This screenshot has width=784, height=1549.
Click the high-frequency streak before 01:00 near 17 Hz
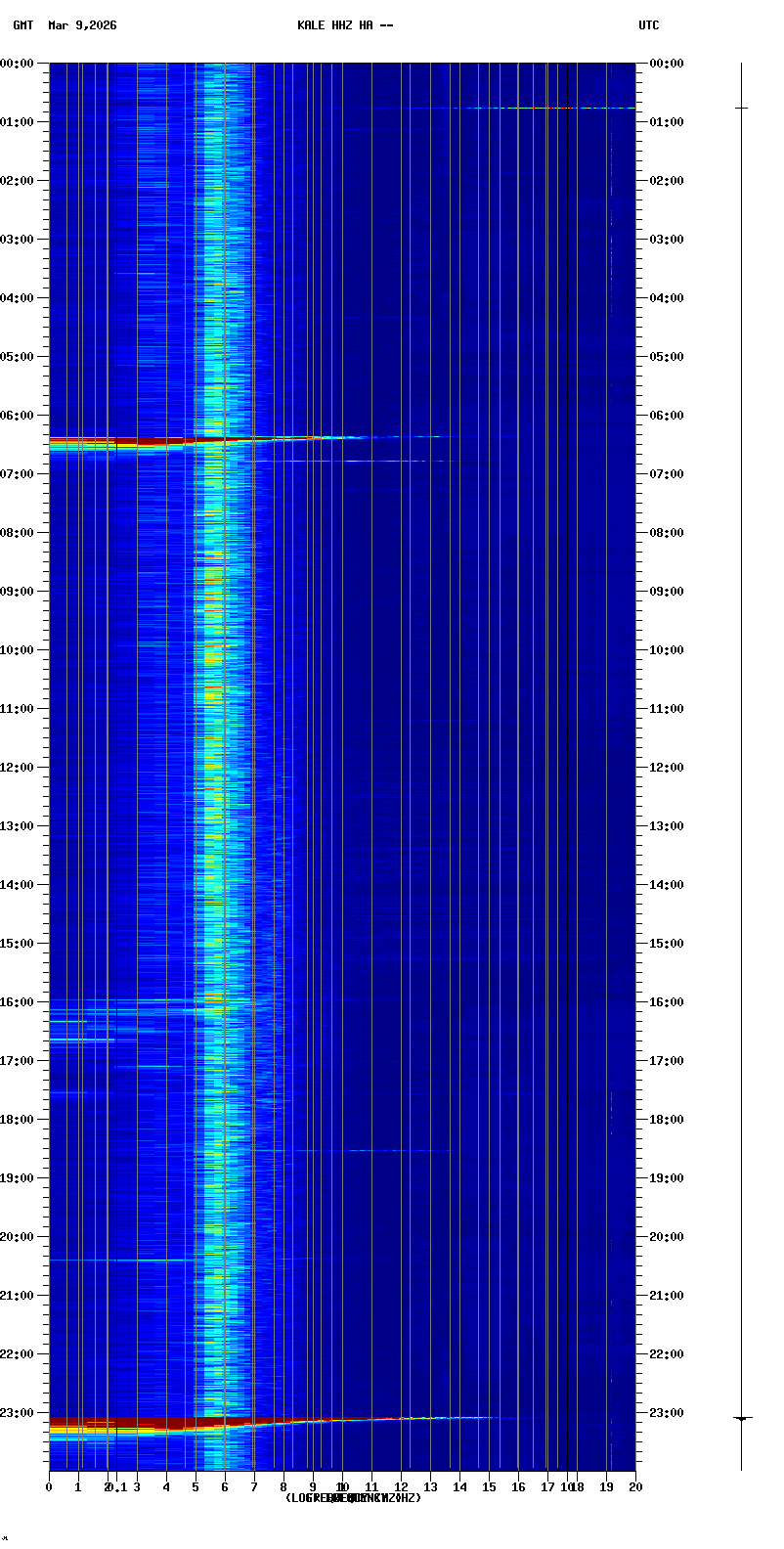coord(547,108)
